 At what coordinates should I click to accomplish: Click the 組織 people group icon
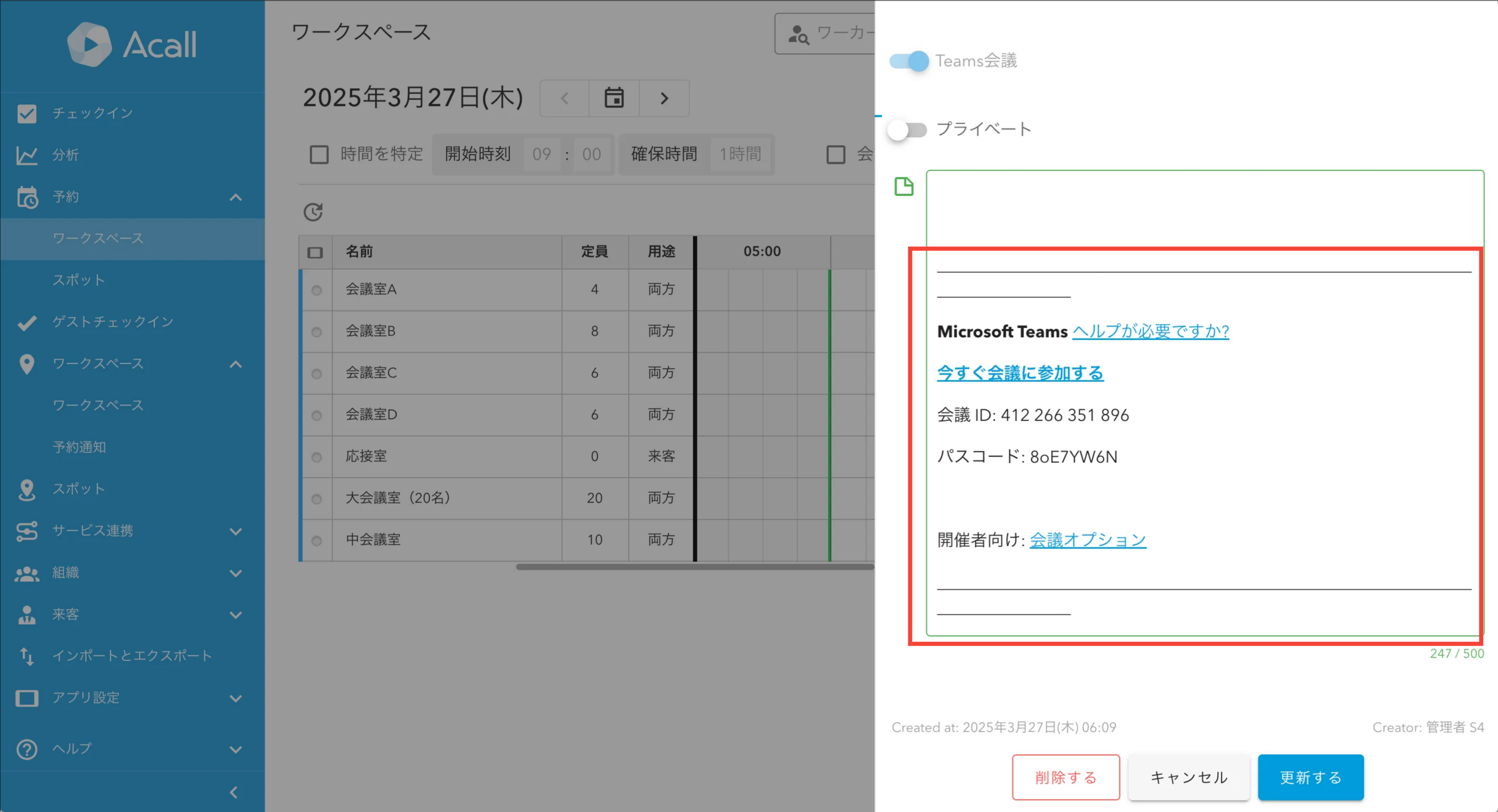pos(27,573)
